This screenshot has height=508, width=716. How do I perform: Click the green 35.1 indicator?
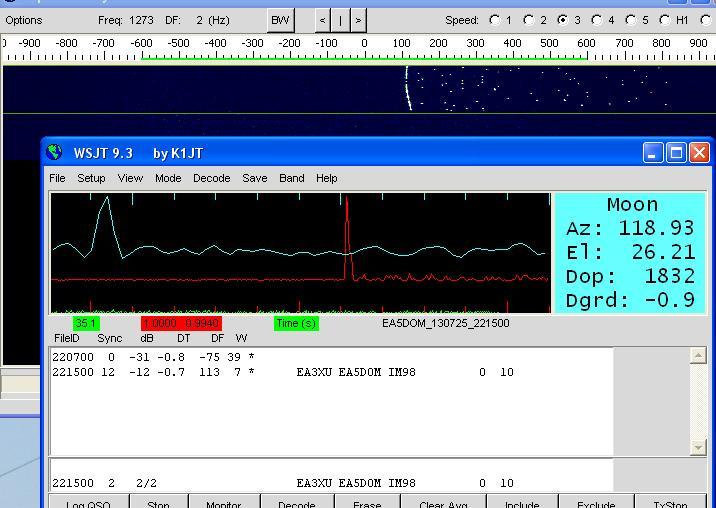click(x=86, y=323)
